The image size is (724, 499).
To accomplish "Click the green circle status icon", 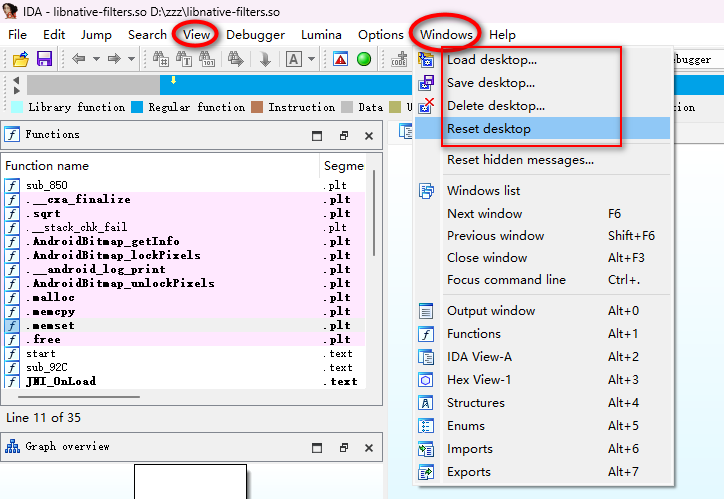I will pos(364,59).
